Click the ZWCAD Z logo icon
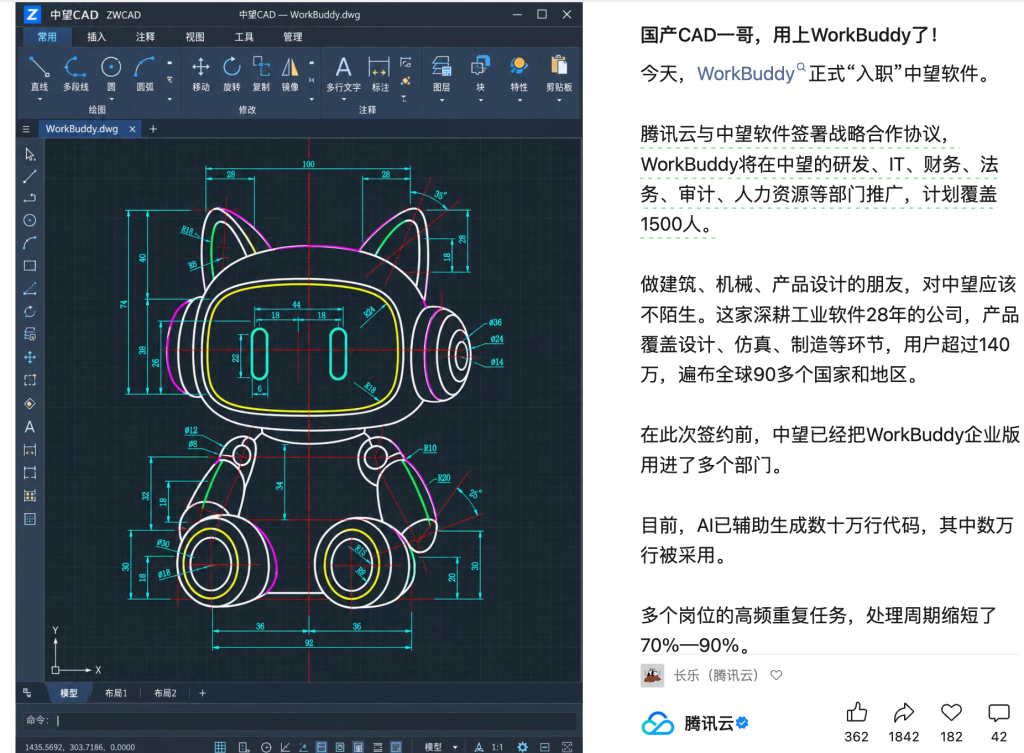The image size is (1024, 753). tap(31, 14)
